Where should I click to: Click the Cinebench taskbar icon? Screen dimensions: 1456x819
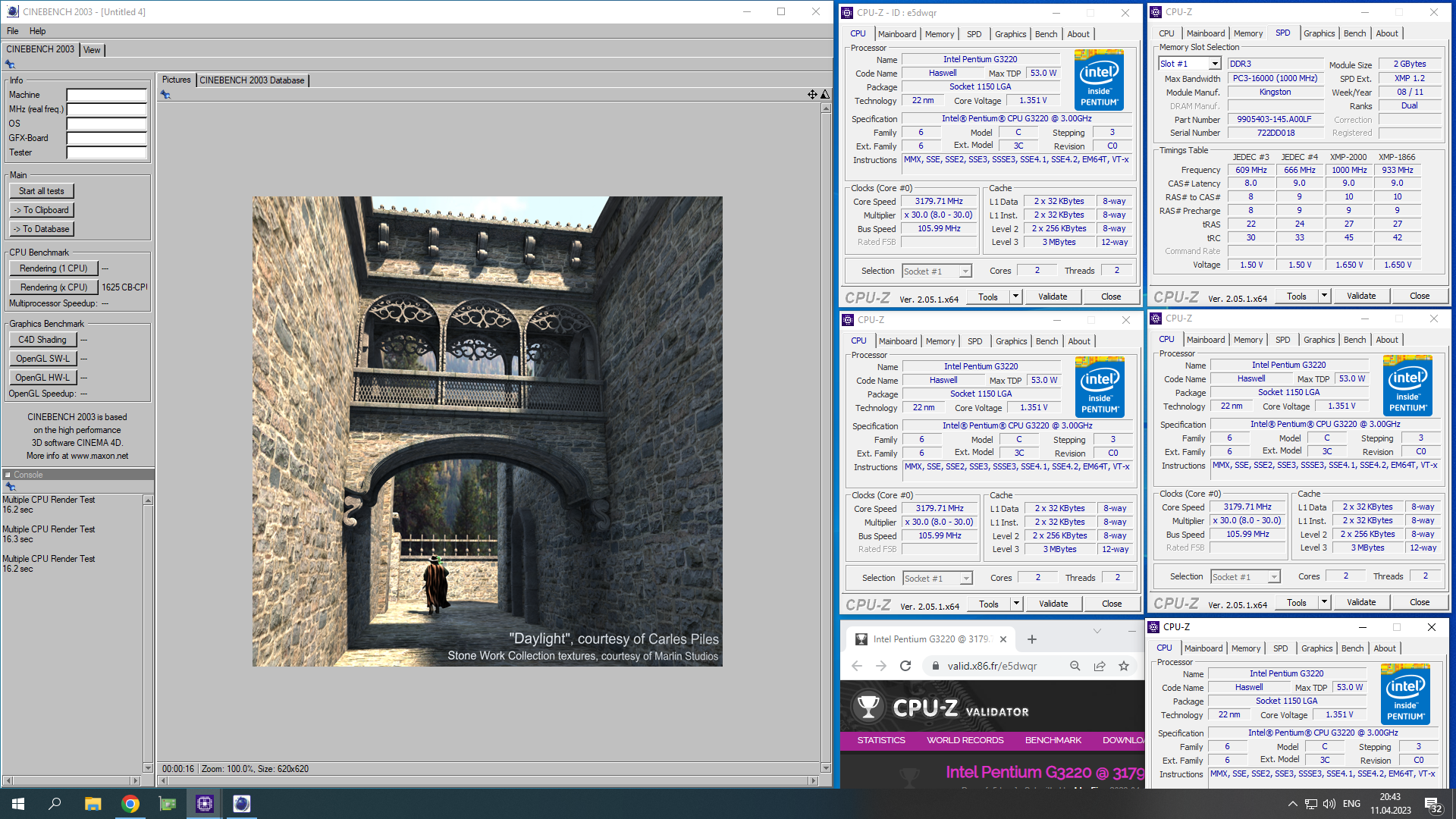tap(242, 804)
